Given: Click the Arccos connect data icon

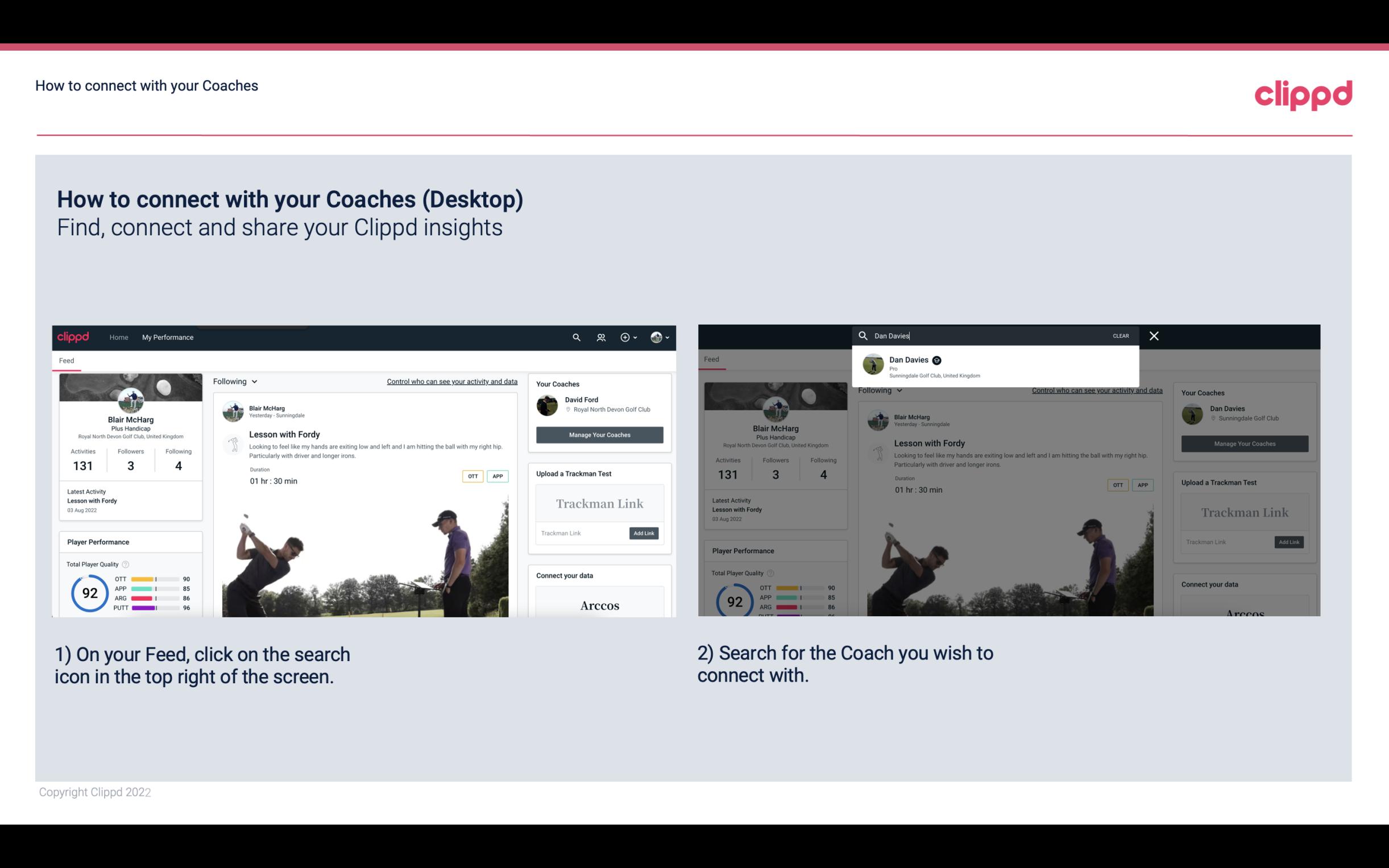Looking at the screenshot, I should pyautogui.click(x=599, y=604).
